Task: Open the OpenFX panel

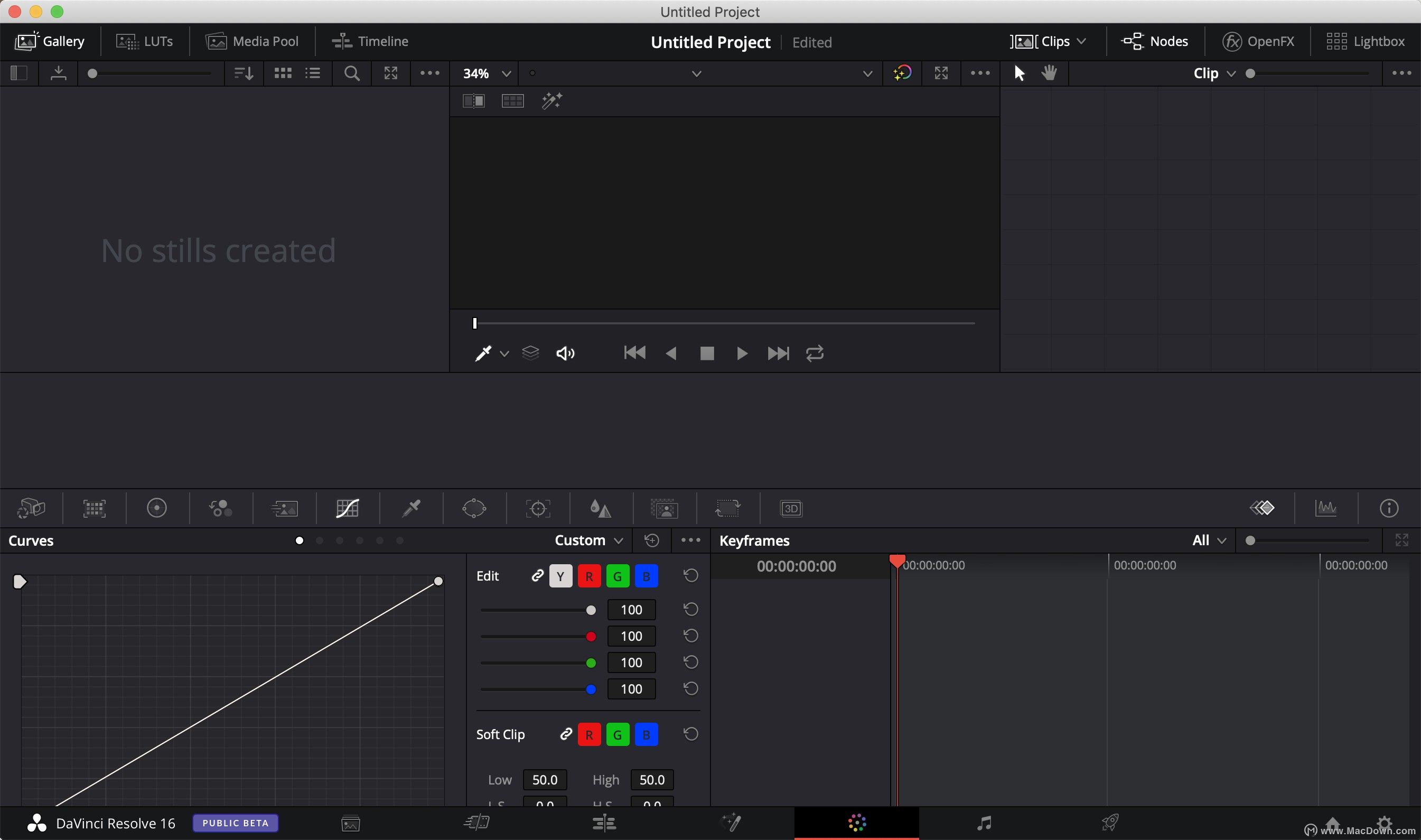Action: [x=1258, y=41]
